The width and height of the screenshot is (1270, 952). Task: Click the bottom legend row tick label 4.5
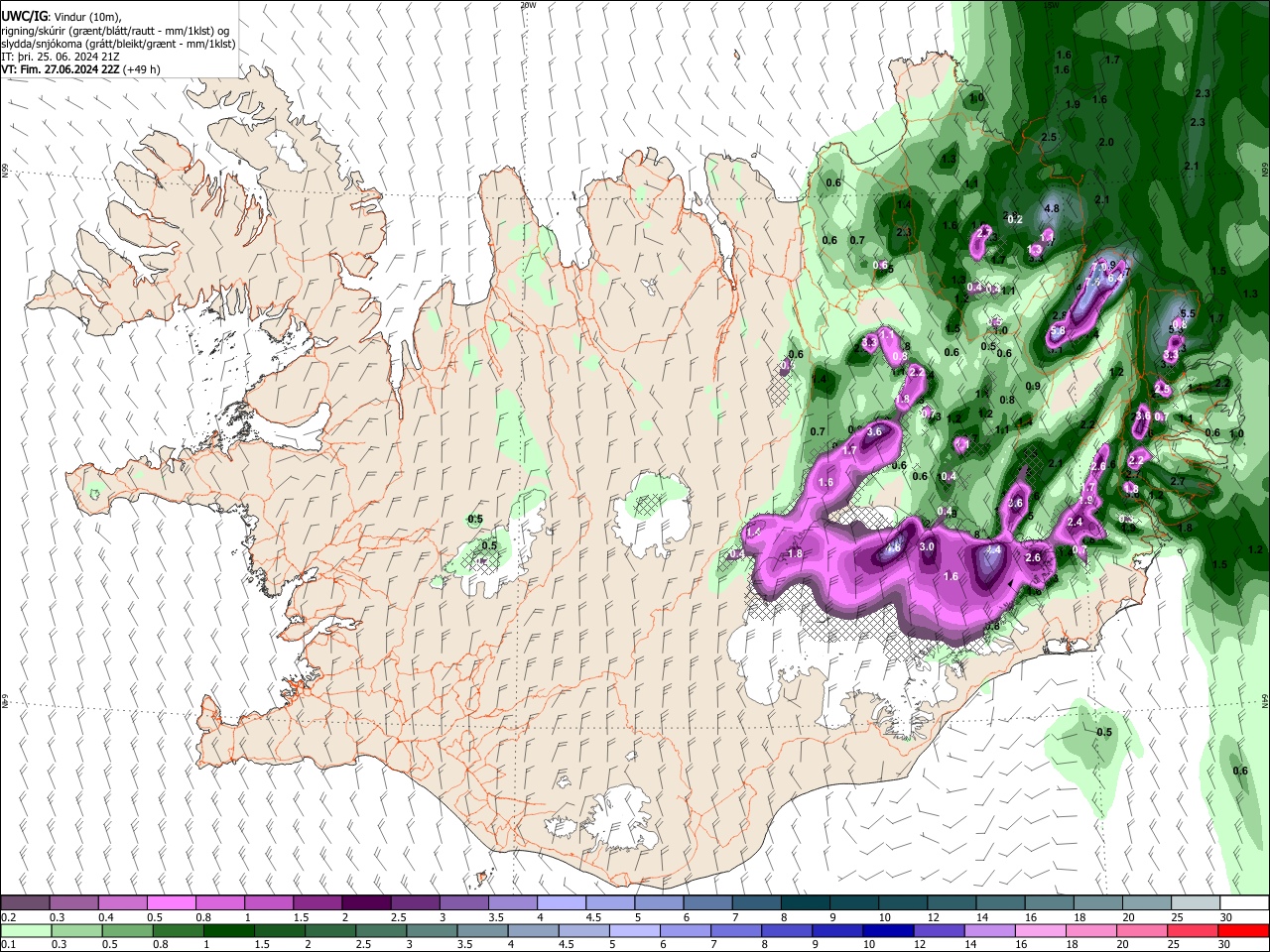[566, 945]
